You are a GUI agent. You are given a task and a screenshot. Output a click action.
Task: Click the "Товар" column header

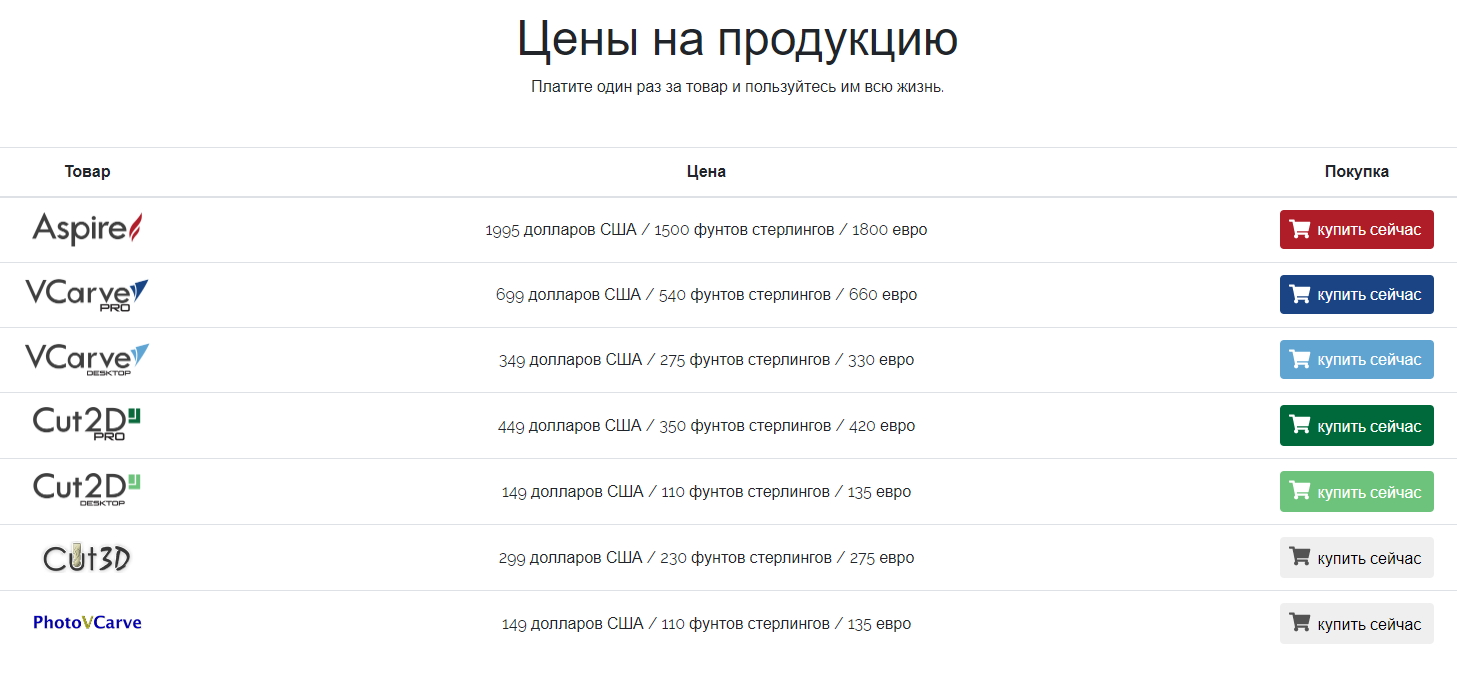coord(87,171)
